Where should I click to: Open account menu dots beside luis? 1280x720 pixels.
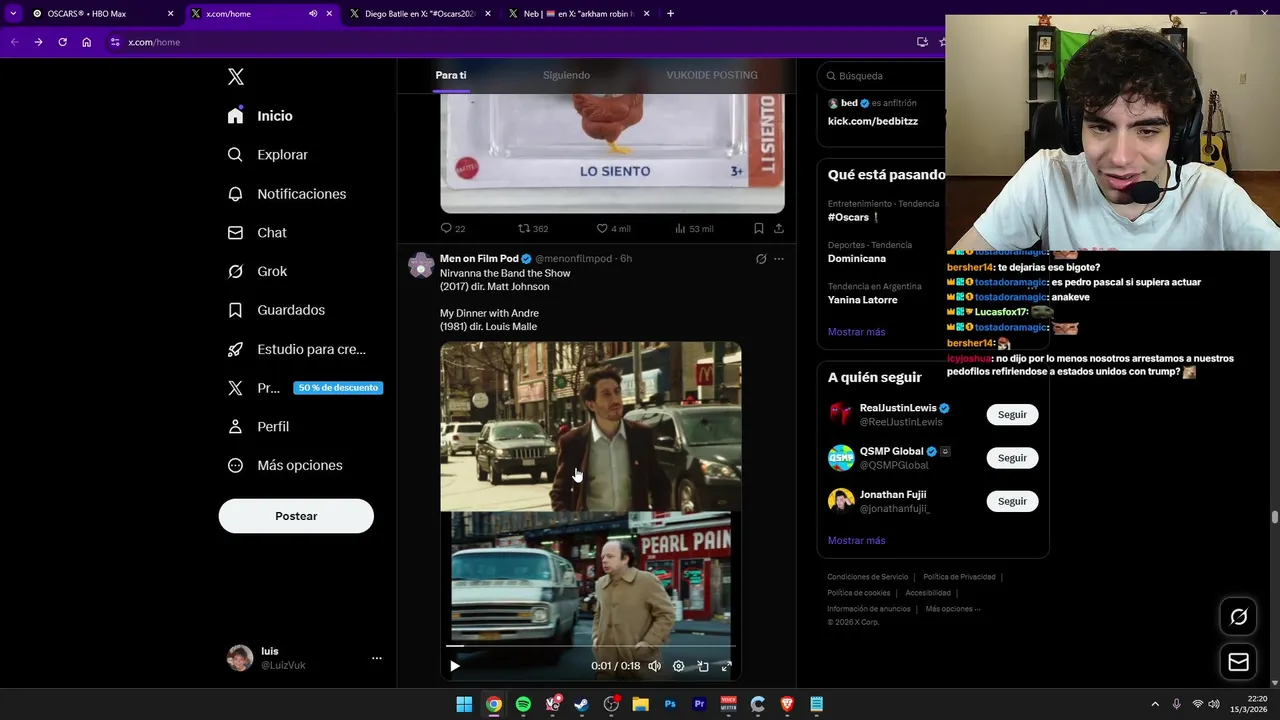click(377, 658)
